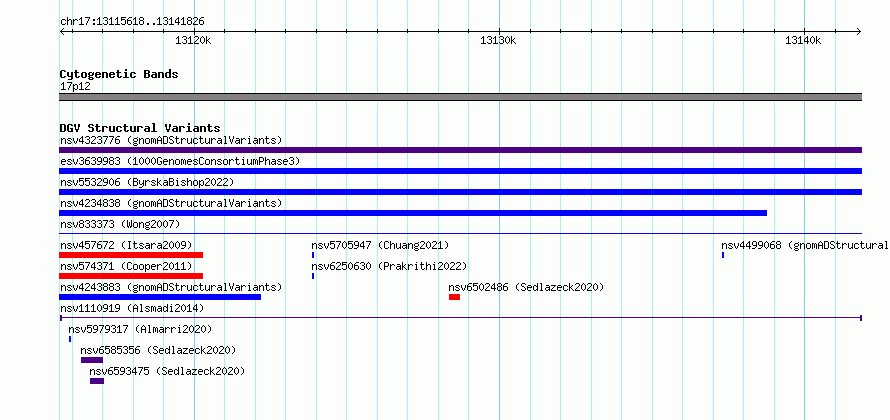Select the blue nsv4243883 variant bar
Viewport: 890px width, 420px height.
[160, 297]
